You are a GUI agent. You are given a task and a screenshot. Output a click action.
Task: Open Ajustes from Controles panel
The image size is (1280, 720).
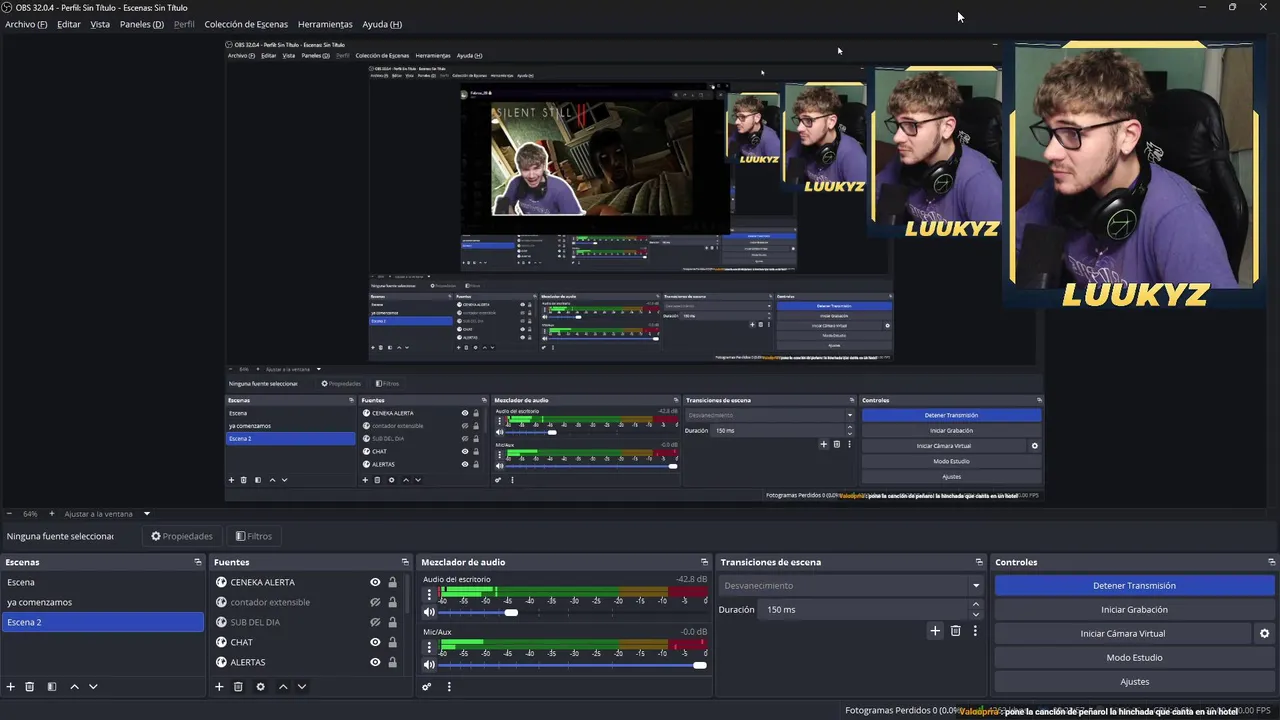click(x=1134, y=682)
